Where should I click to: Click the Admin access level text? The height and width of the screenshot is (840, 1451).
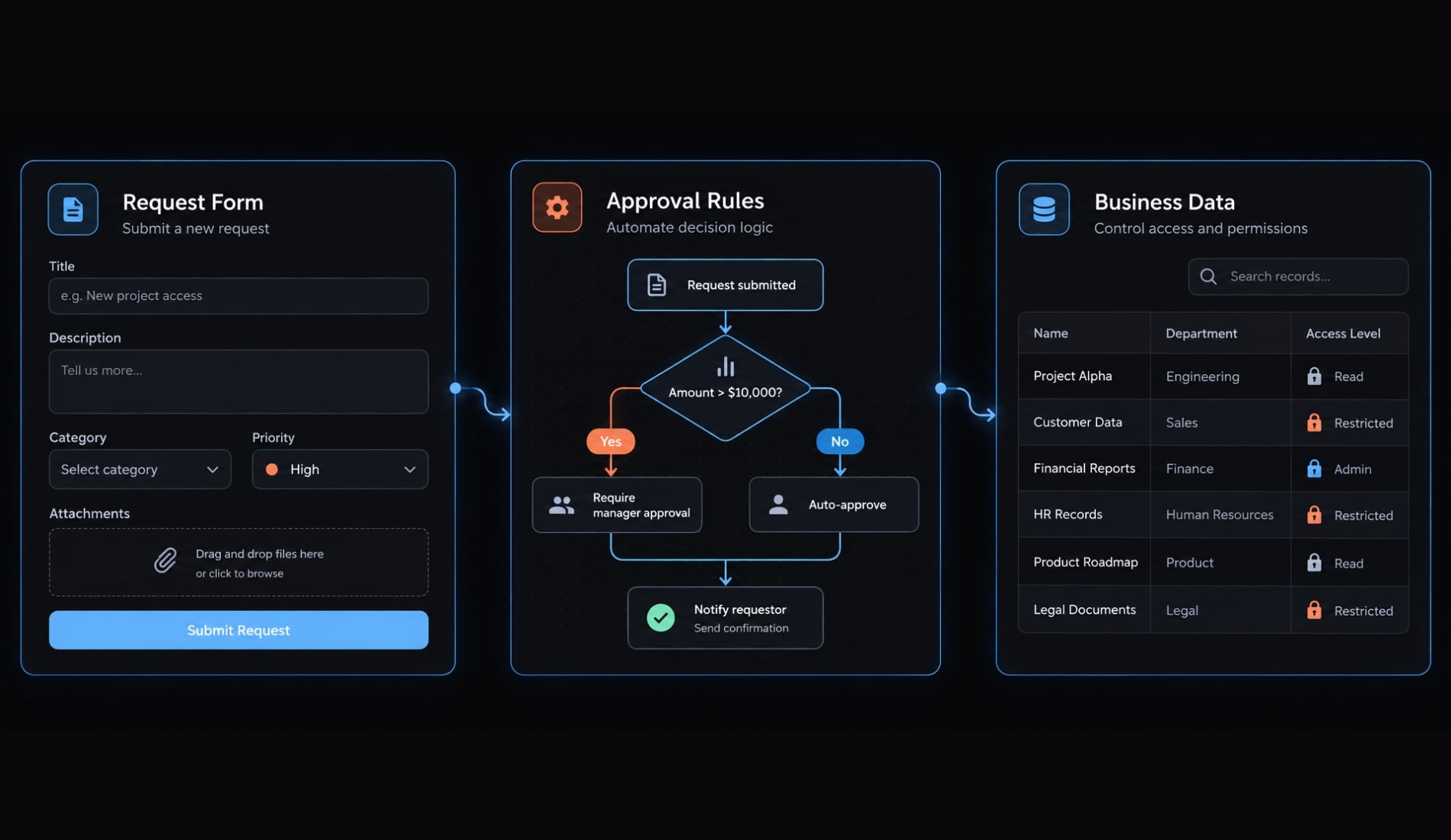point(1352,469)
